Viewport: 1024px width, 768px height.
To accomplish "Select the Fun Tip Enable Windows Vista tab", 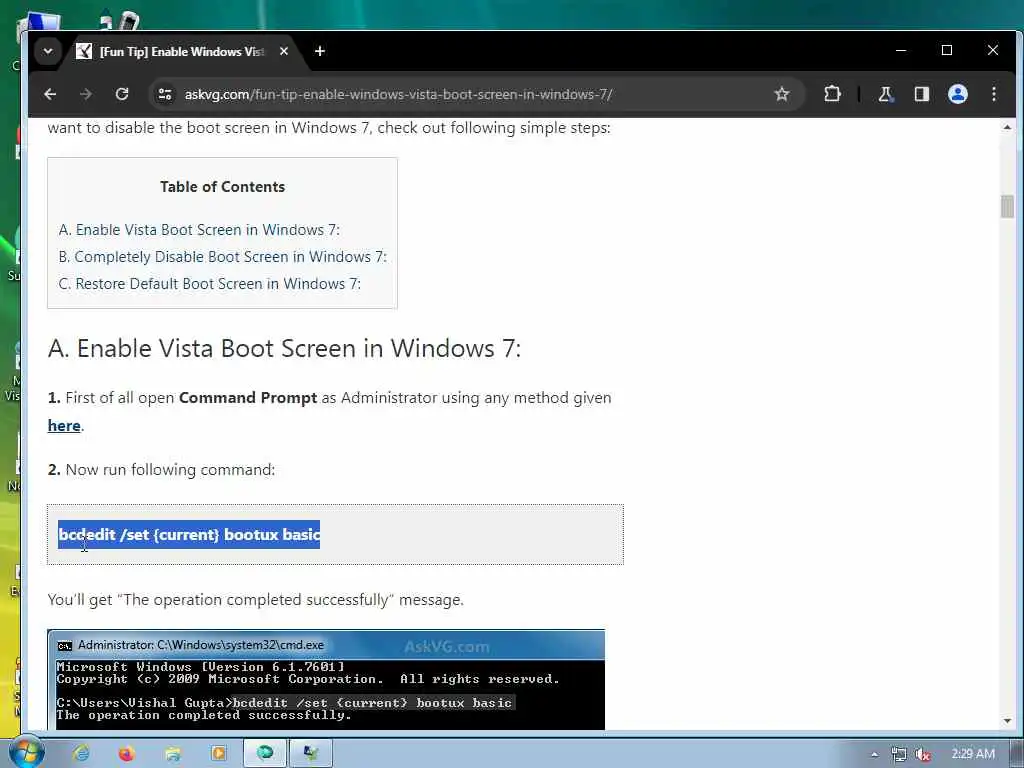I will pyautogui.click(x=181, y=52).
